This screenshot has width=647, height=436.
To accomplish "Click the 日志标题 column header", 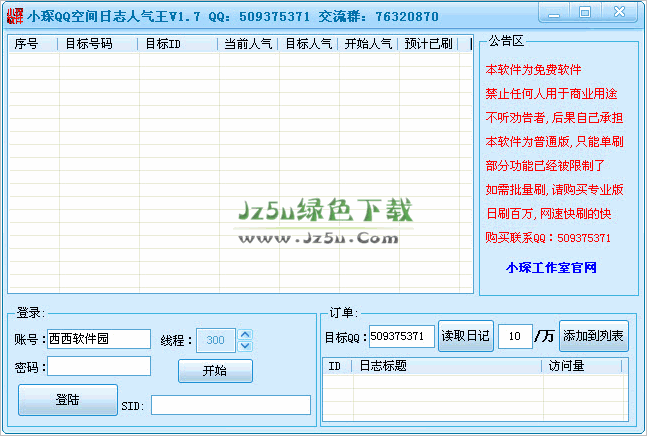I will pos(446,366).
